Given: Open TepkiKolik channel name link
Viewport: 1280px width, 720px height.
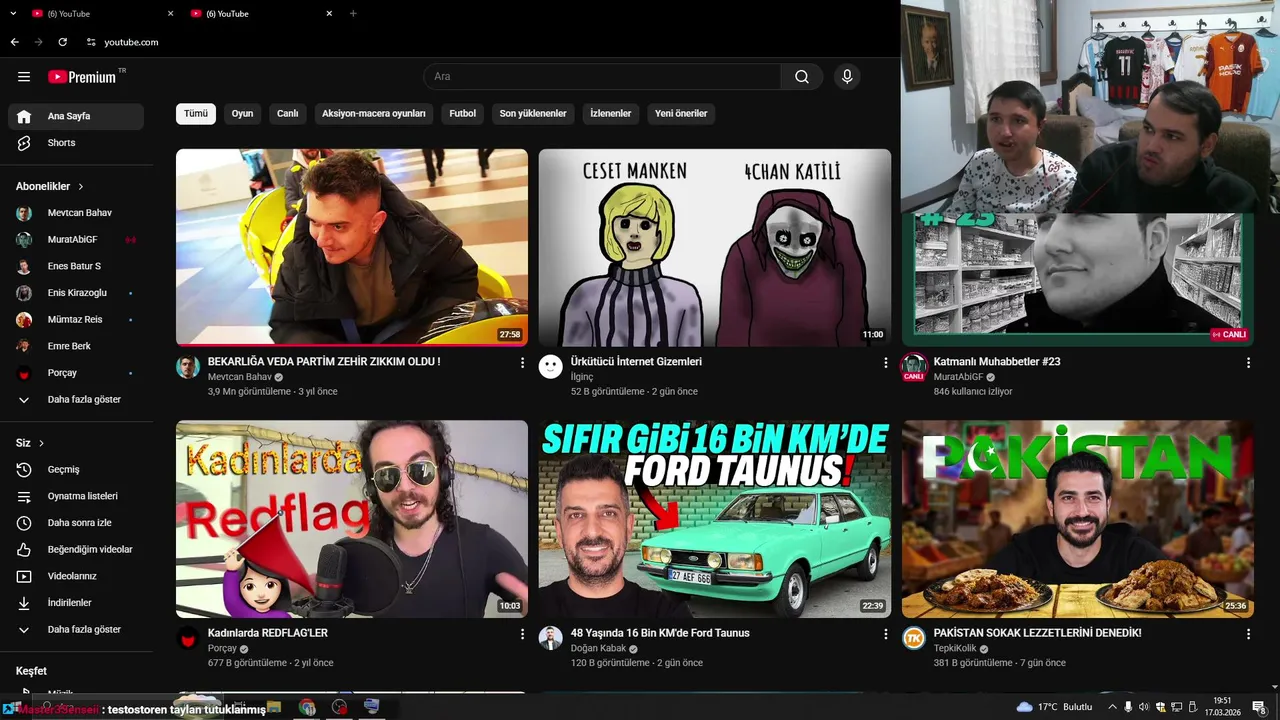Looking at the screenshot, I should (956, 648).
